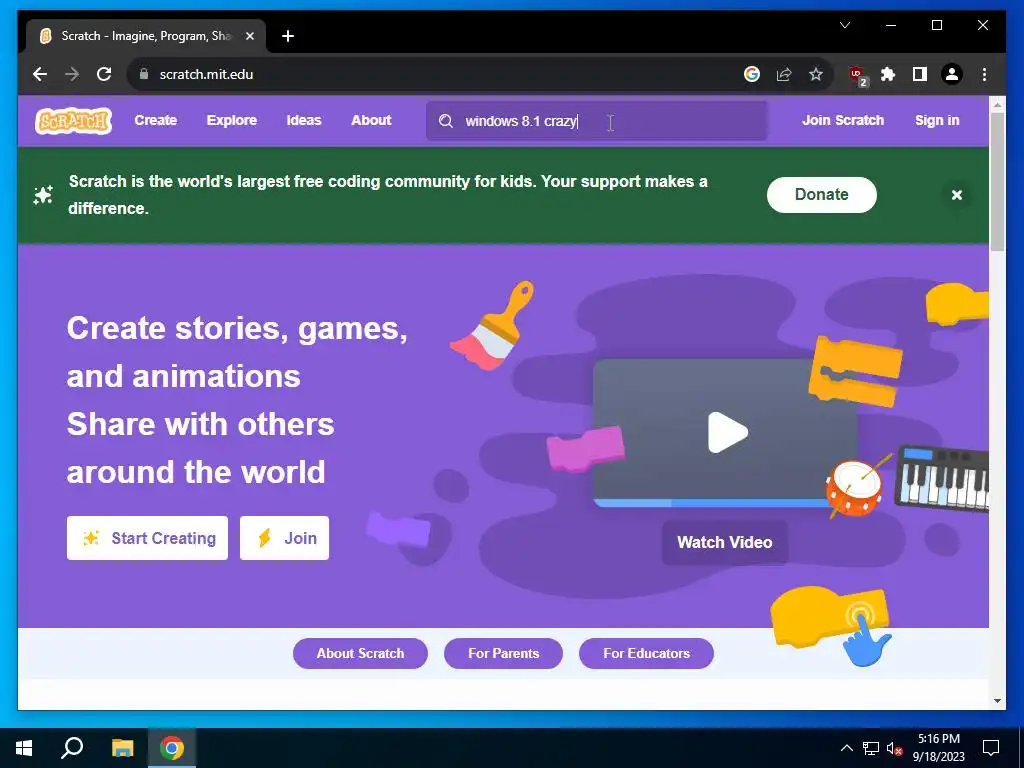This screenshot has width=1024, height=768.
Task: Show hidden system tray icons
Action: point(846,748)
